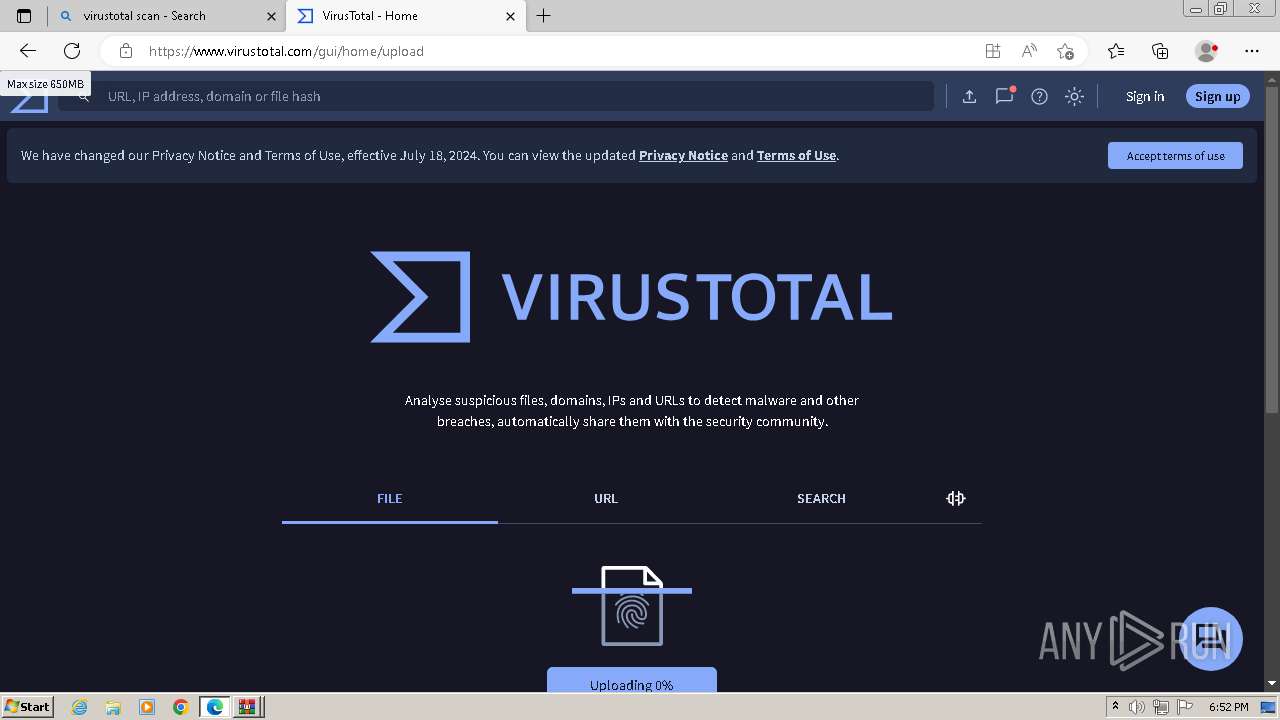Click the browser address bar URL

(x=286, y=51)
